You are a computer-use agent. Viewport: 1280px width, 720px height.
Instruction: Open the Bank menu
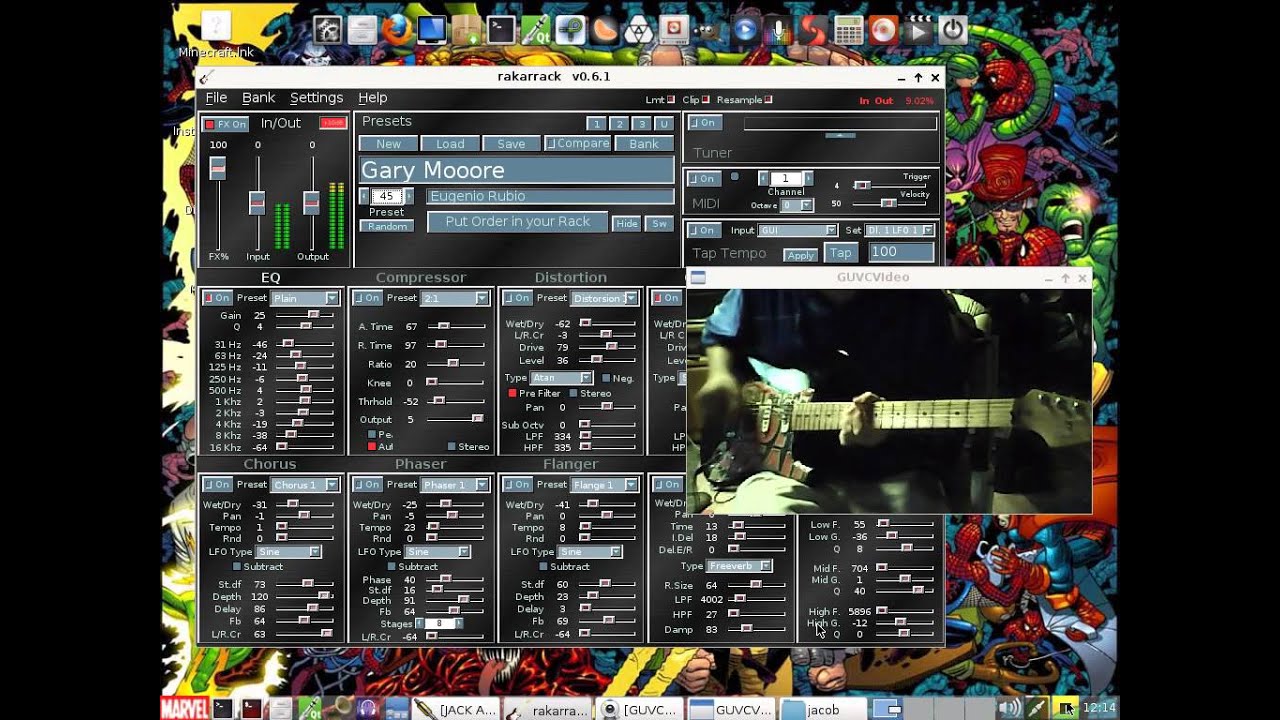point(258,98)
